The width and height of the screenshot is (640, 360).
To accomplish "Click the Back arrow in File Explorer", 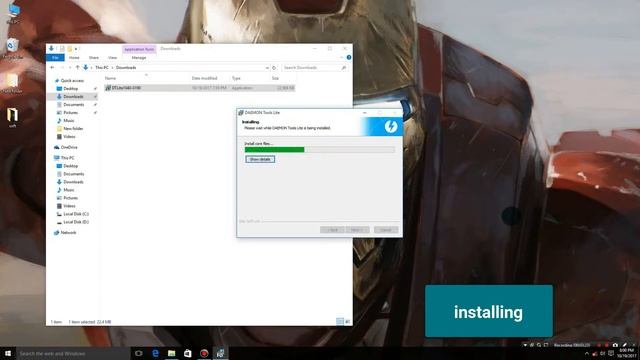I will (x=52, y=67).
